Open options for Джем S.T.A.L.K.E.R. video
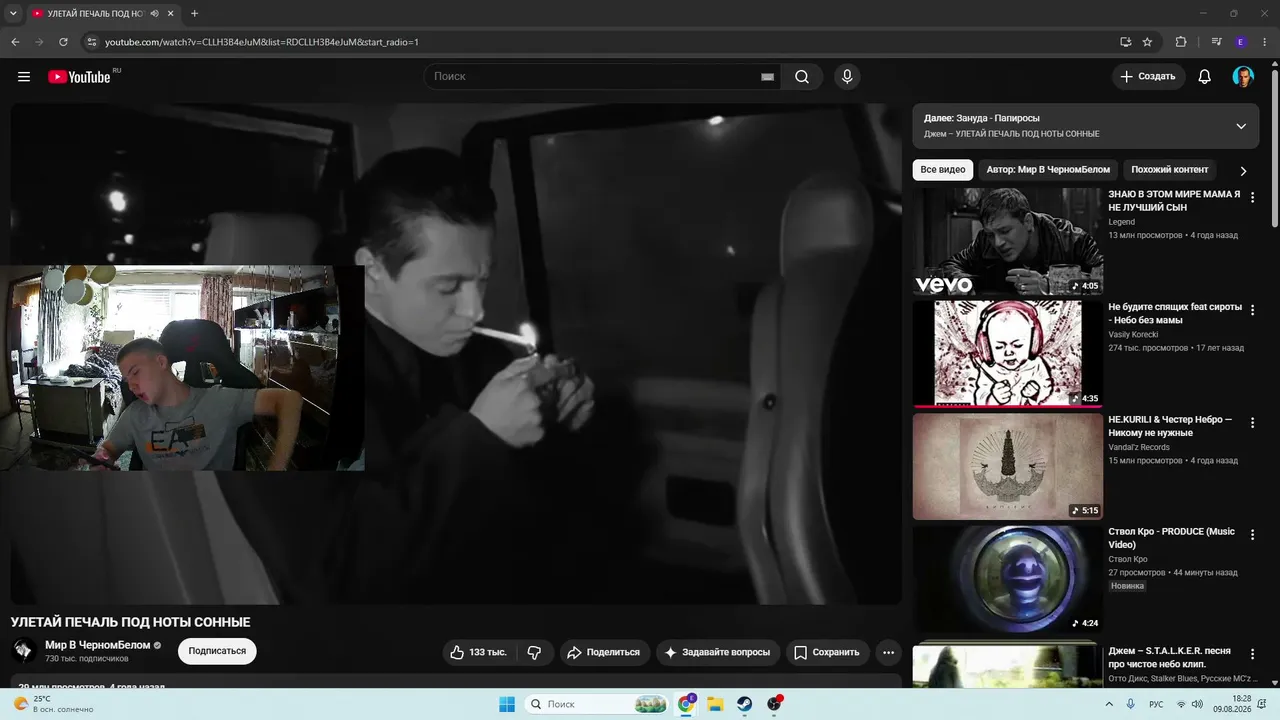The image size is (1280, 720). [x=1252, y=655]
